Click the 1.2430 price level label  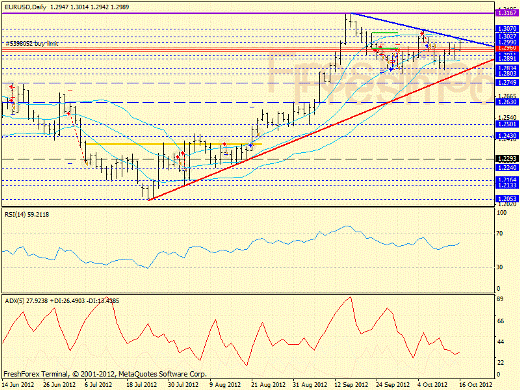tap(507, 136)
